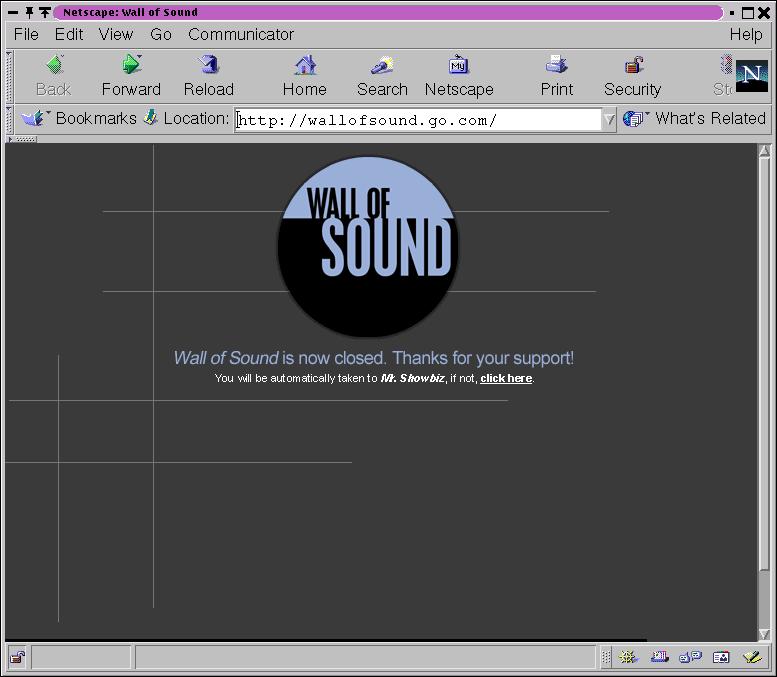Click the "Mr. Showbiz" text
The height and width of the screenshot is (677, 777).
(412, 378)
